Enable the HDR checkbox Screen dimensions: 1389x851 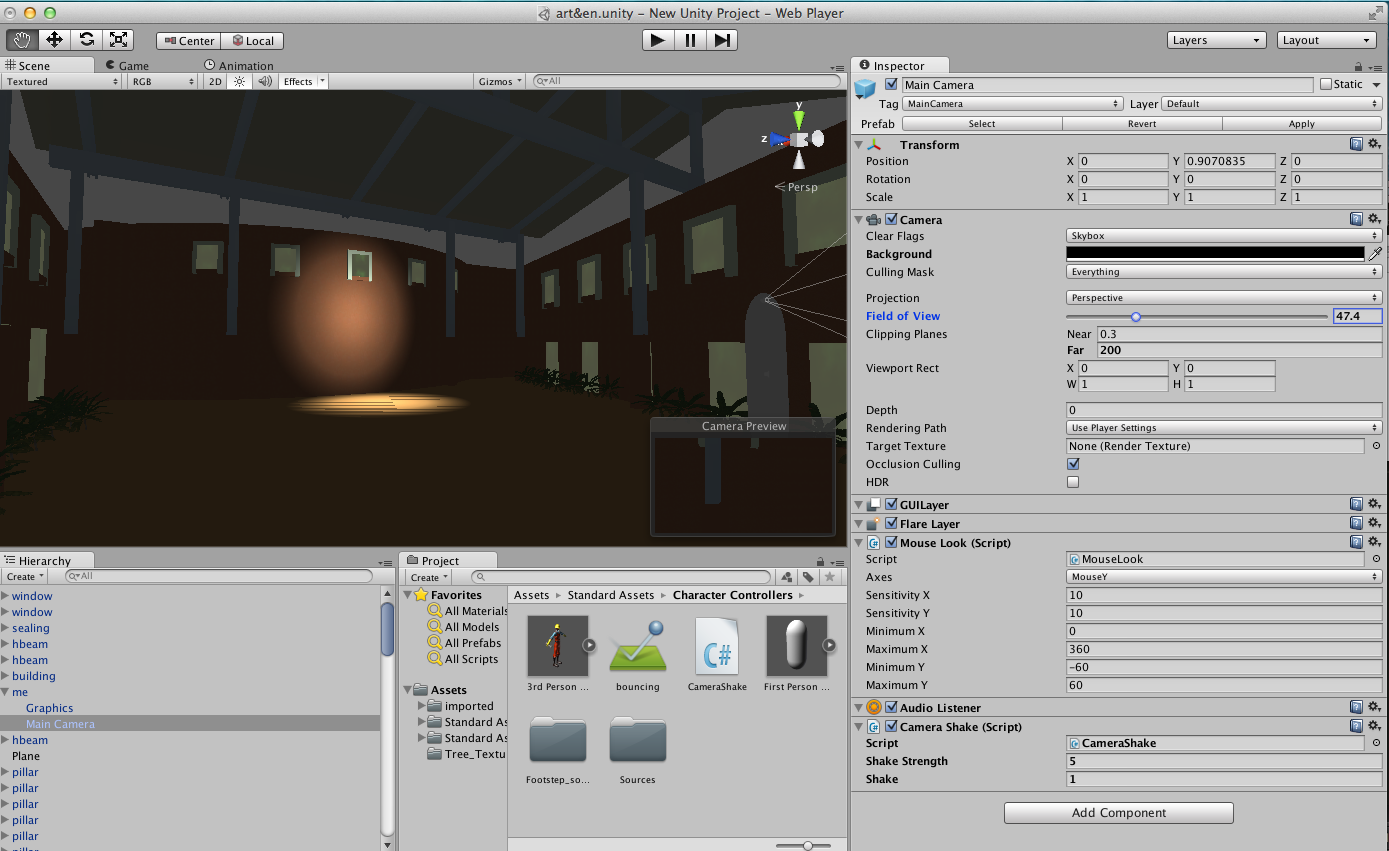(x=1073, y=482)
